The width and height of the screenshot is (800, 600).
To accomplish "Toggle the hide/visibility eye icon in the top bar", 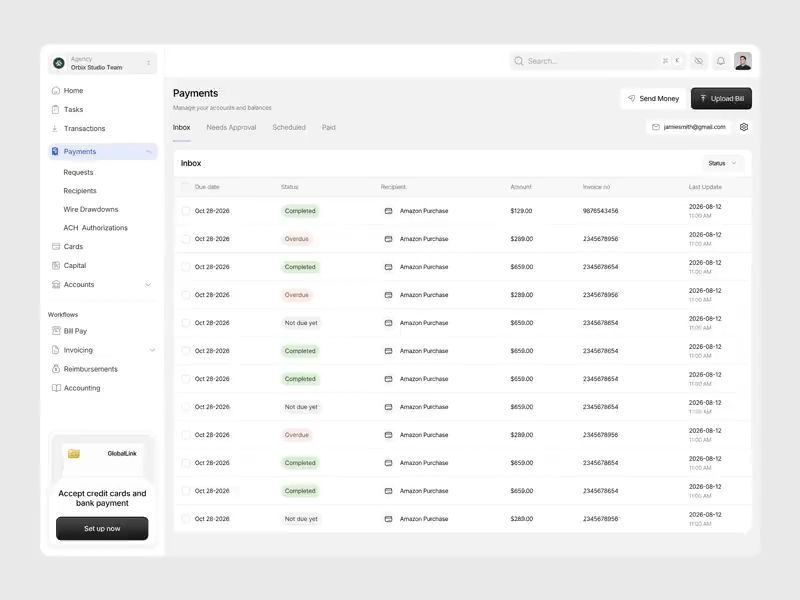I will [x=698, y=61].
